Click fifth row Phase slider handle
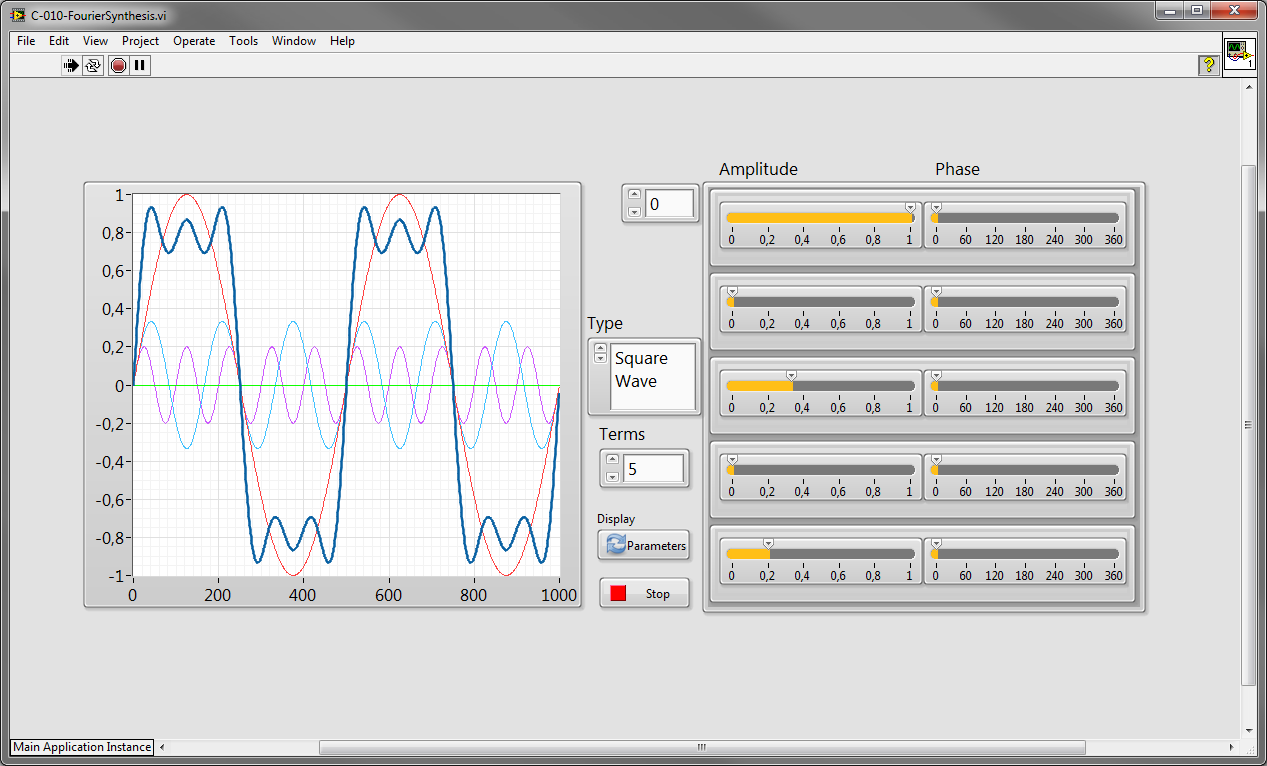The image size is (1267, 766). pos(936,543)
